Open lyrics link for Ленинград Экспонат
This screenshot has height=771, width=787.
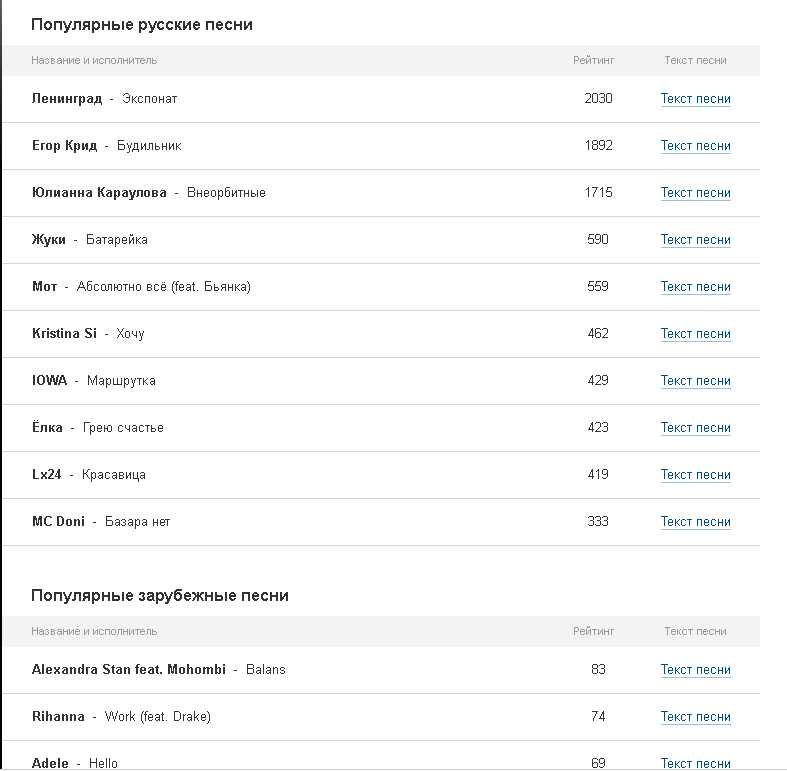(695, 99)
